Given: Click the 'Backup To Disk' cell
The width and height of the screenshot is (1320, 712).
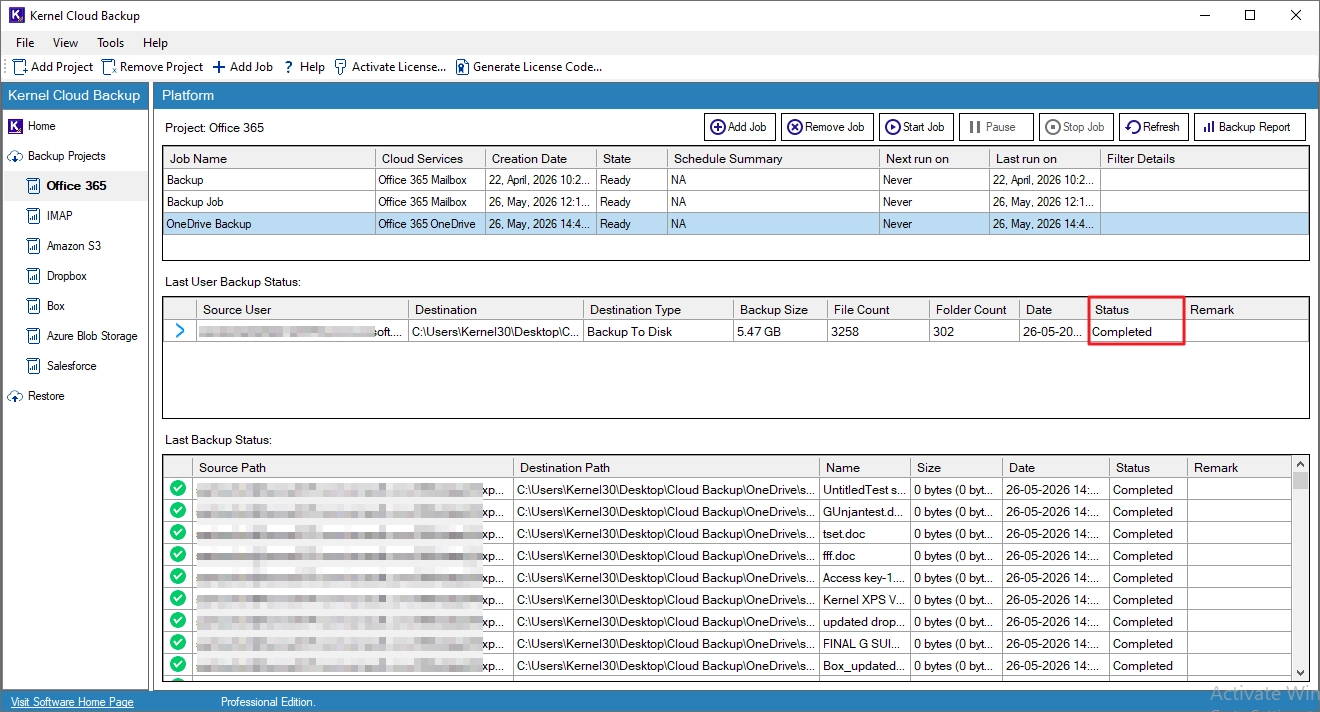Looking at the screenshot, I should 658,332.
